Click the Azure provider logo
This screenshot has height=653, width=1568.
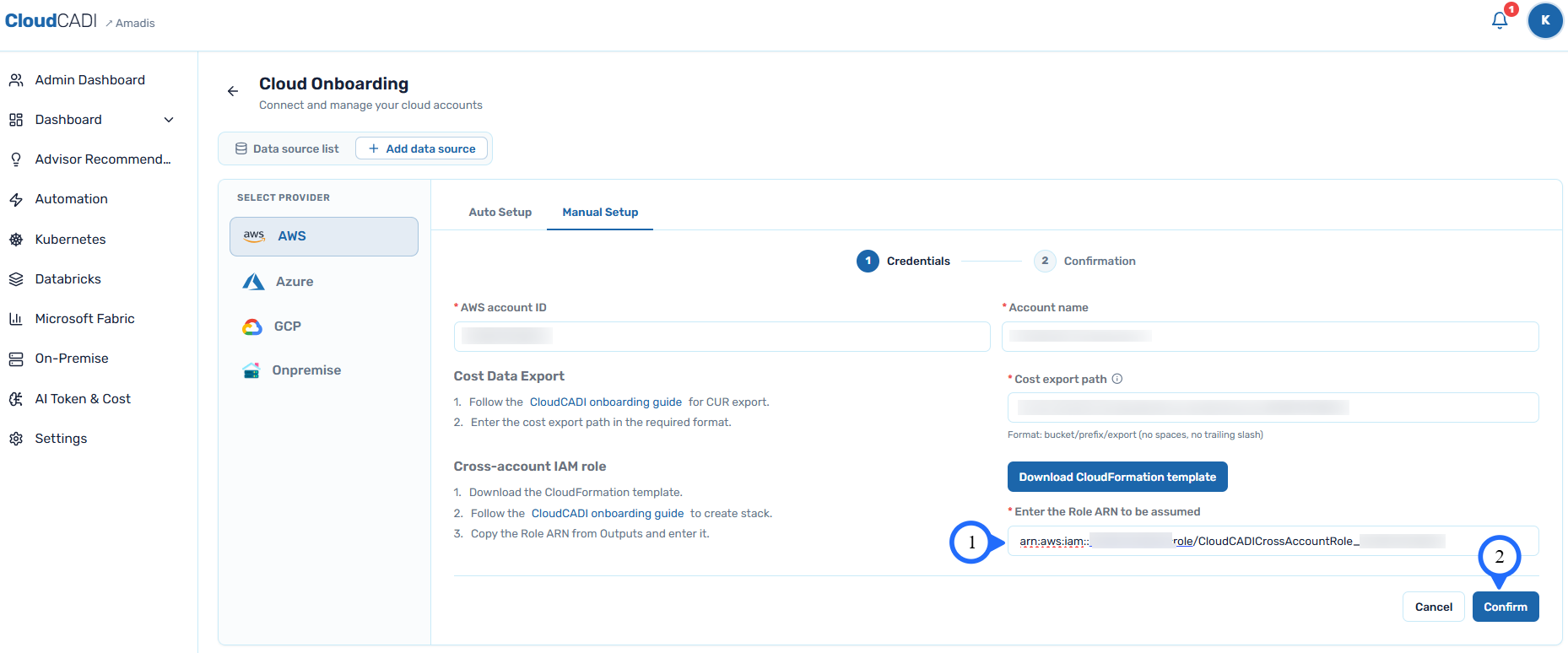[253, 282]
